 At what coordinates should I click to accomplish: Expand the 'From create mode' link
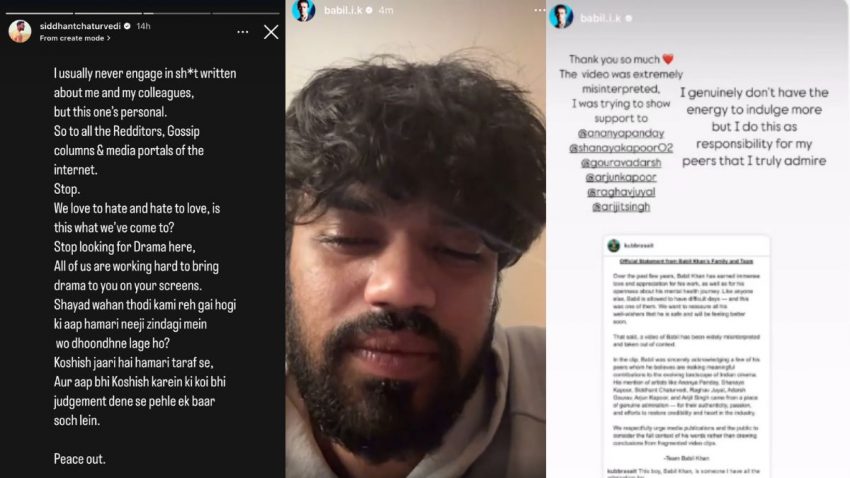75,38
